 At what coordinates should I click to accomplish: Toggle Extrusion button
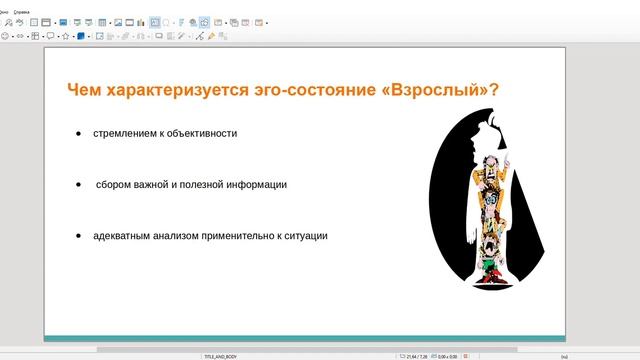coord(223,36)
